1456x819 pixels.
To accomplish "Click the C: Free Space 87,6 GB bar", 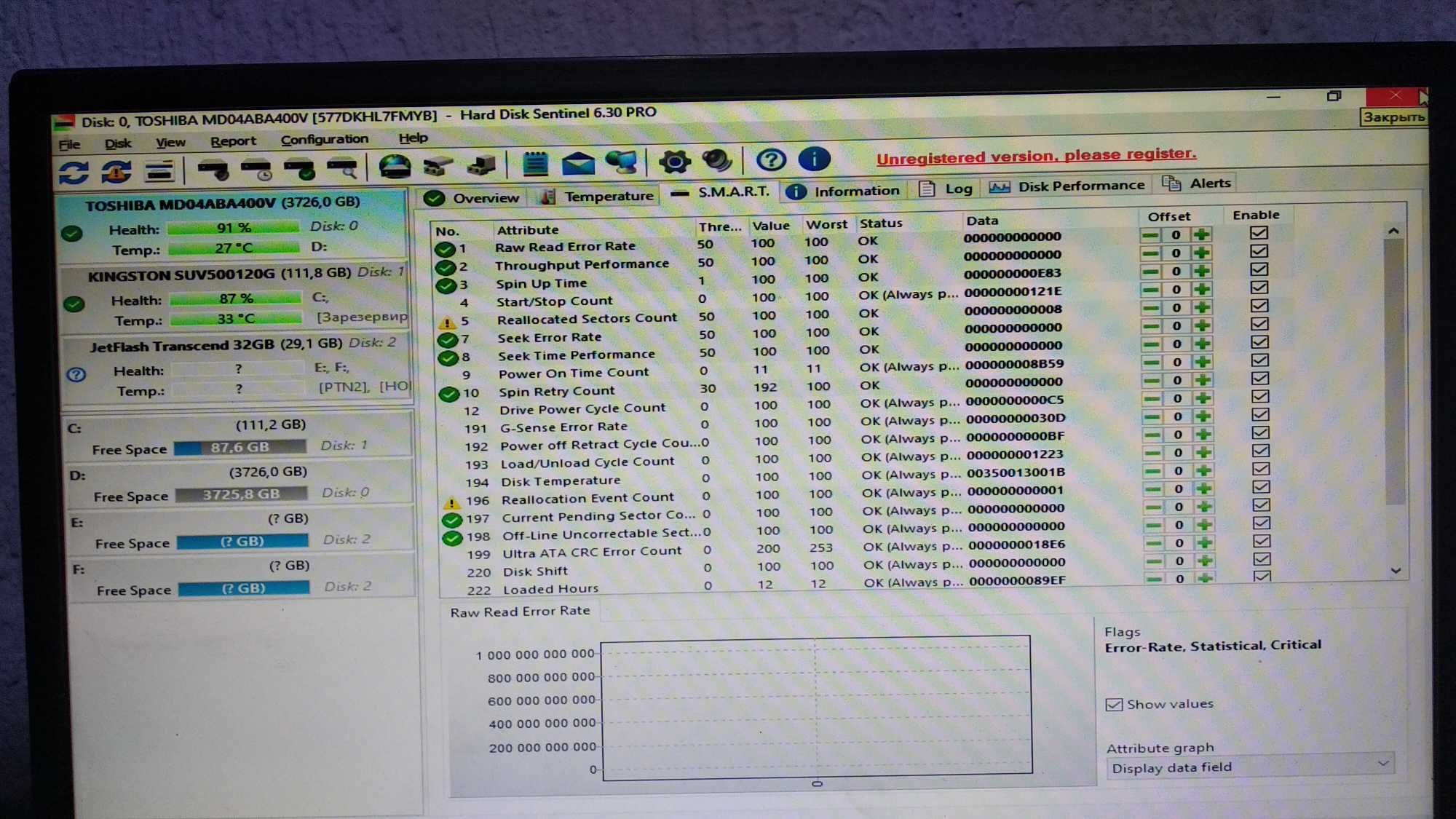I will coord(240,448).
